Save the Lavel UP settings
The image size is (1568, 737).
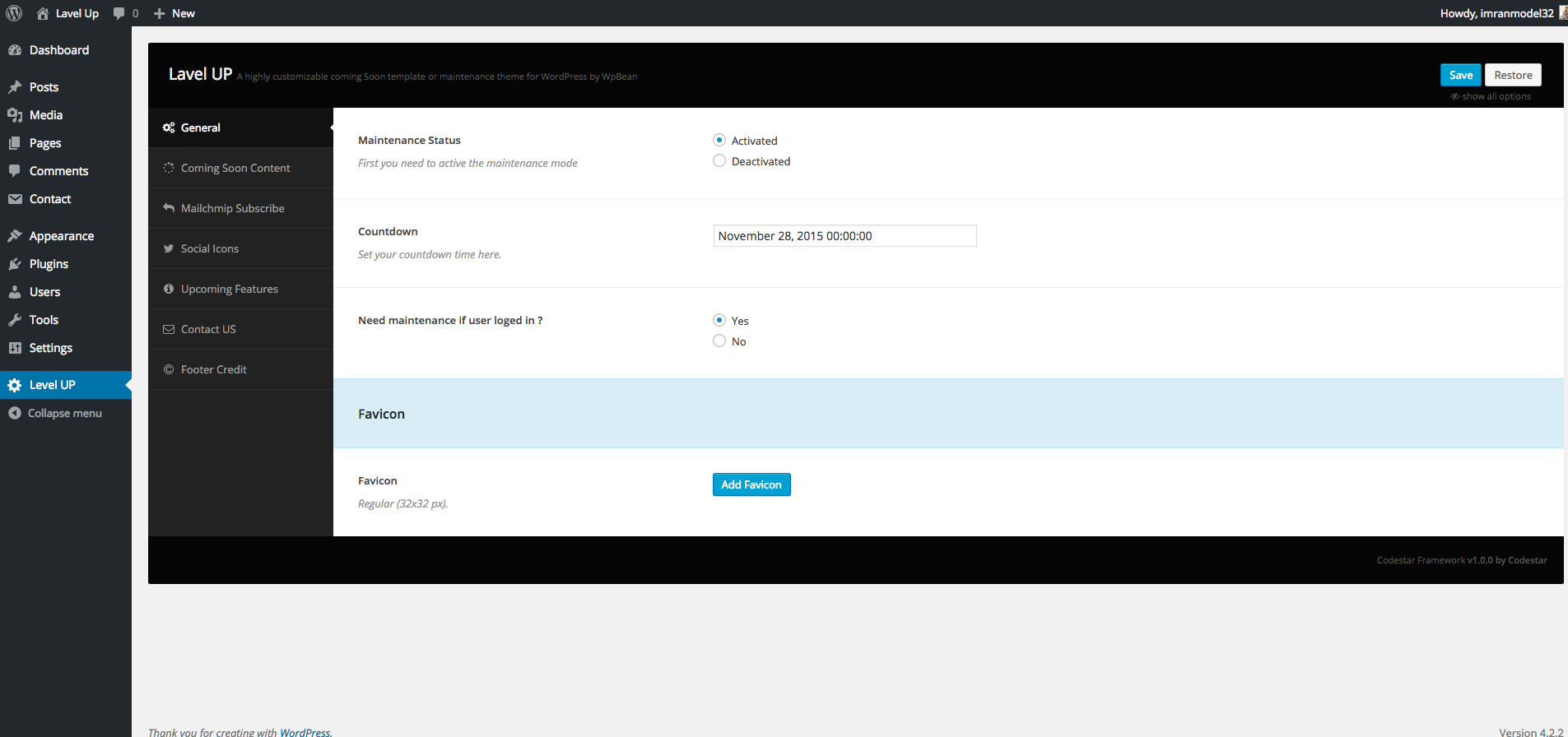pos(1461,75)
